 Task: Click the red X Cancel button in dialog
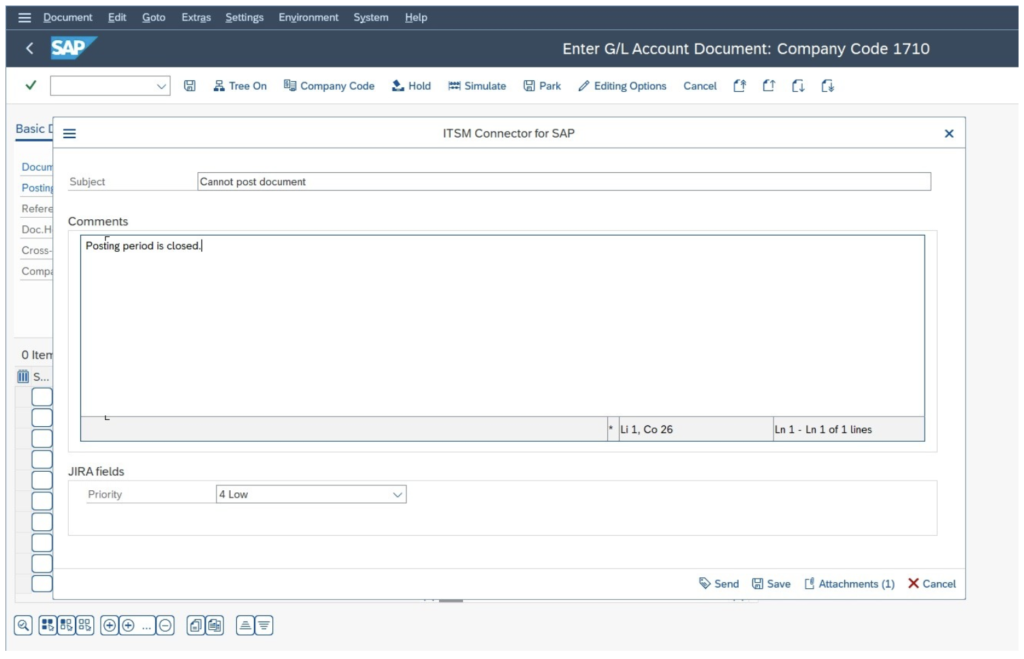[931, 583]
